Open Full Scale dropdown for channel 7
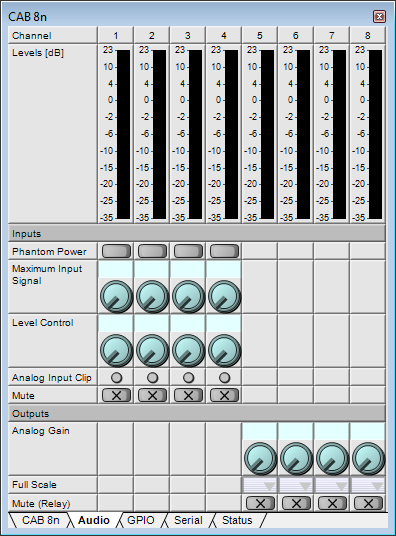The height and width of the screenshot is (536, 396). [332, 485]
